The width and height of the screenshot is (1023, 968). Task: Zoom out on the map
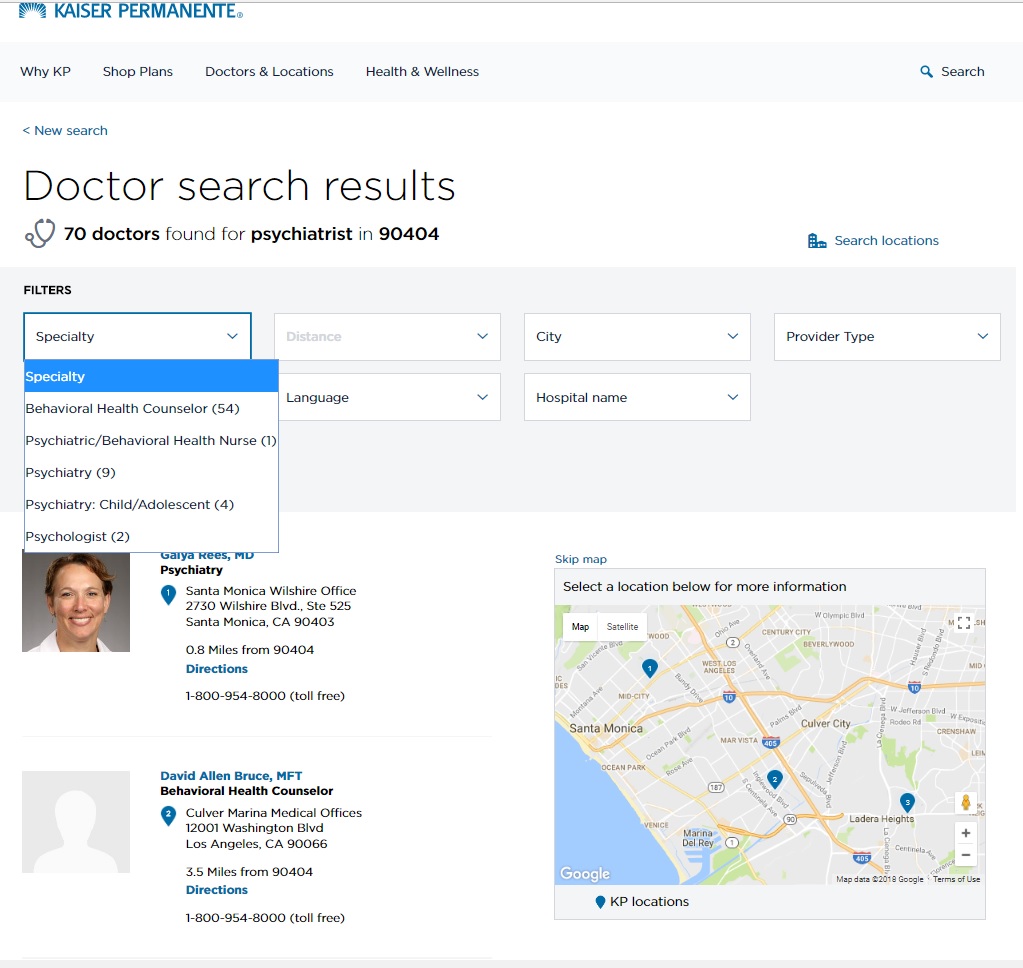pyautogui.click(x=966, y=855)
